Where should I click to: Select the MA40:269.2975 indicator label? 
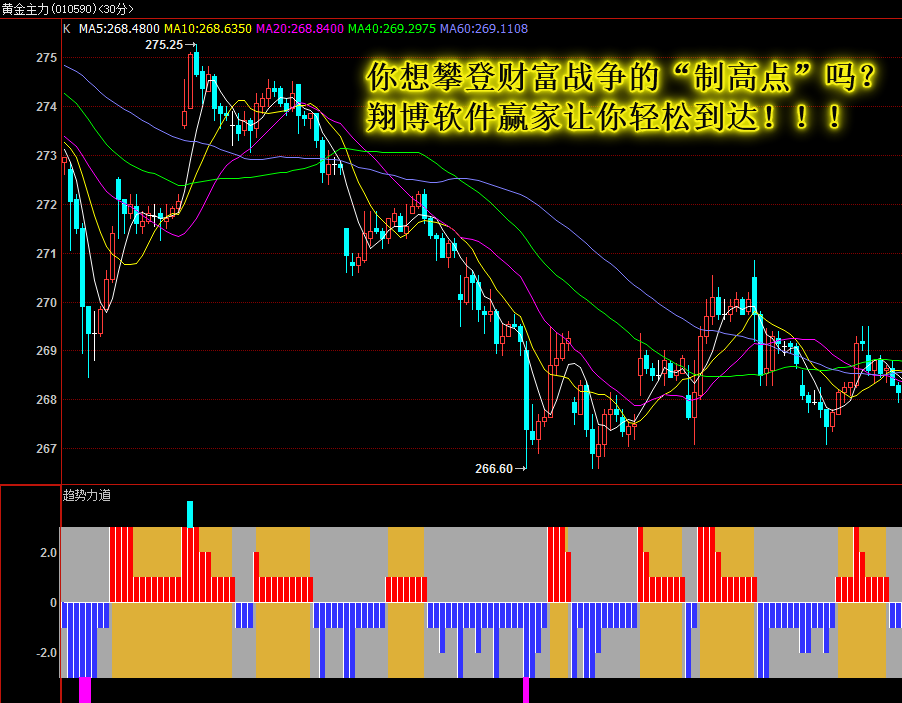392,29
